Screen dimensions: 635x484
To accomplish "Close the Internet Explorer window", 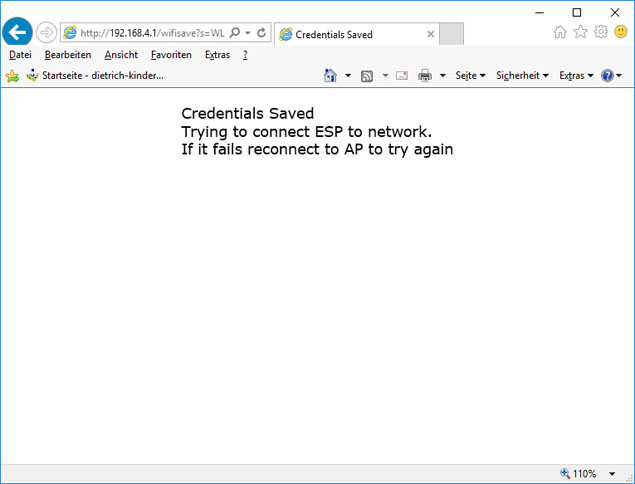I will click(x=615, y=13).
